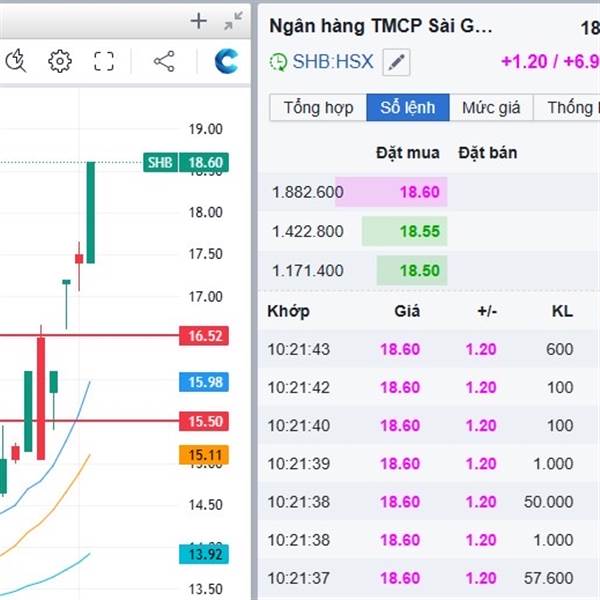
Task: Click bid volume 1.422.800
Action: 308,231
